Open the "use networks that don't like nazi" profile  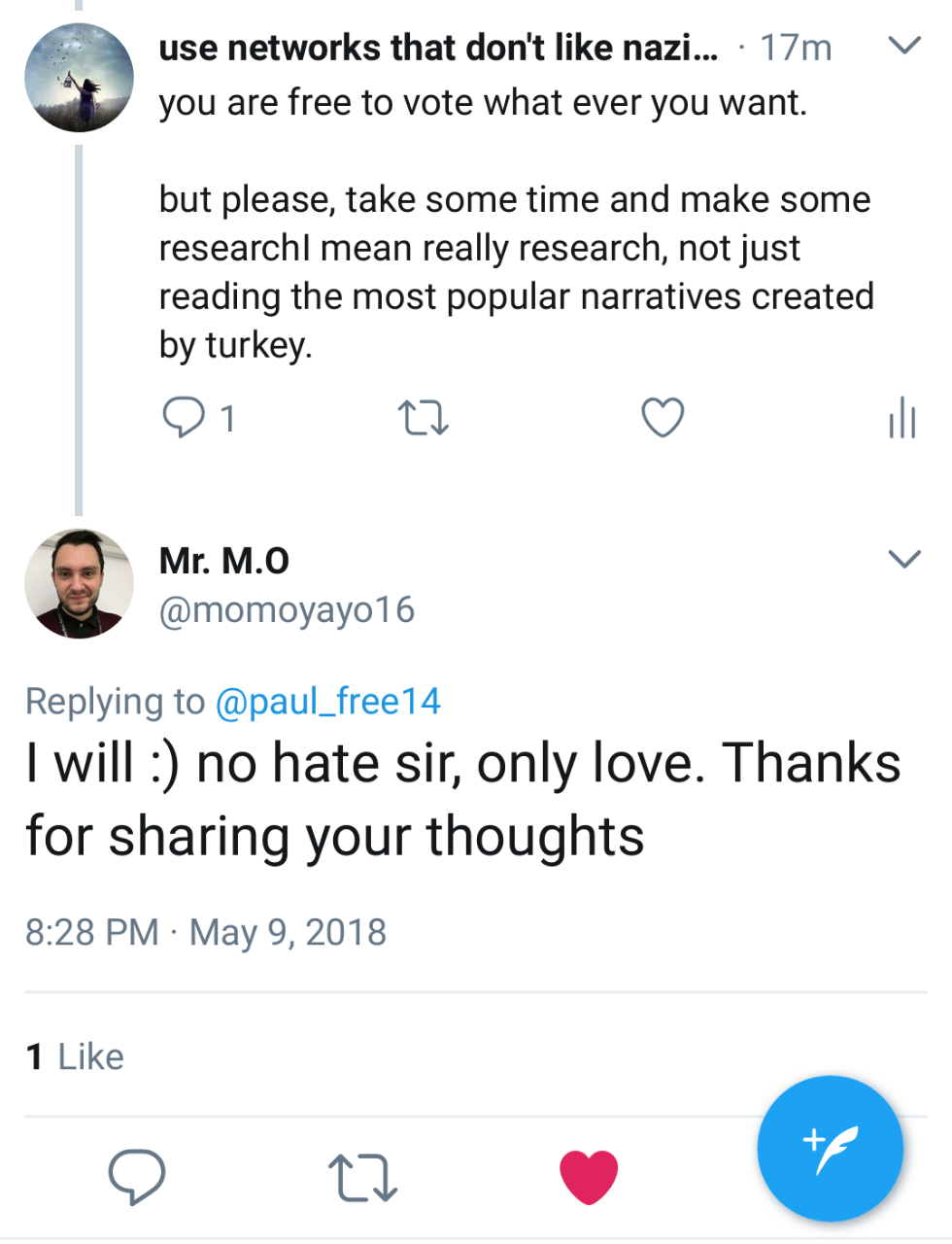tap(438, 47)
